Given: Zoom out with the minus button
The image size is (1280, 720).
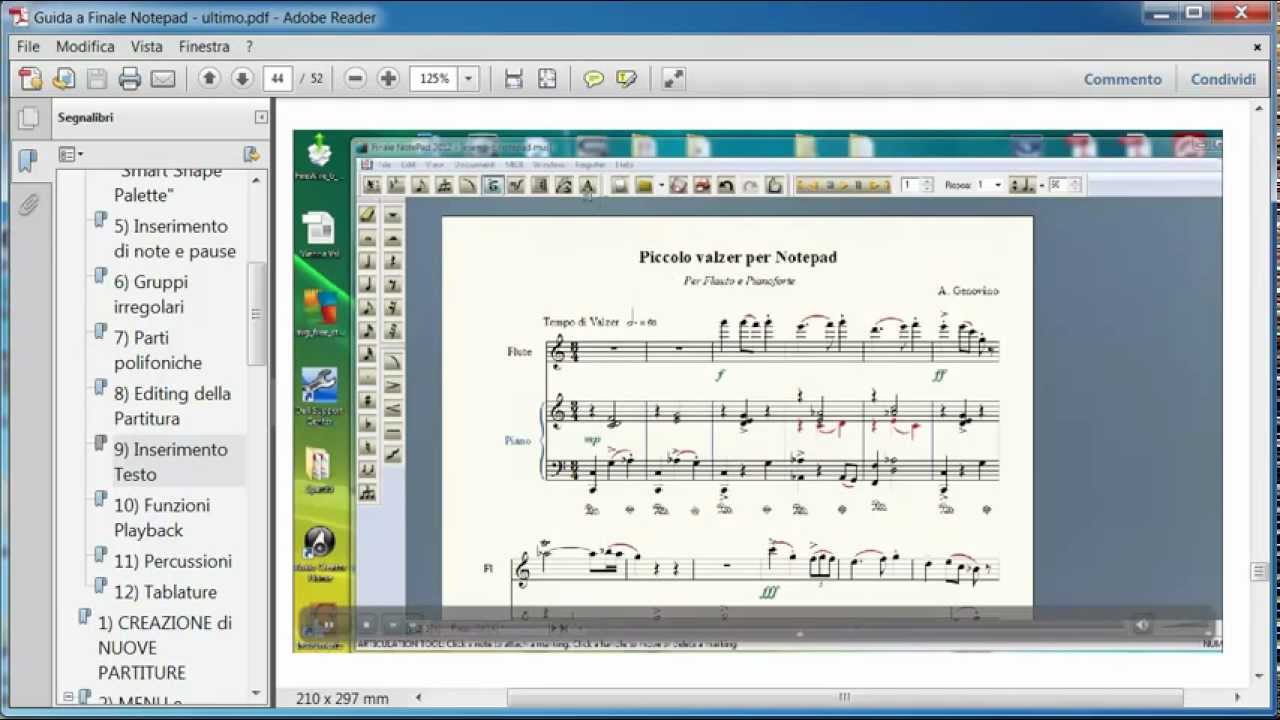Looking at the screenshot, I should click(x=355, y=78).
